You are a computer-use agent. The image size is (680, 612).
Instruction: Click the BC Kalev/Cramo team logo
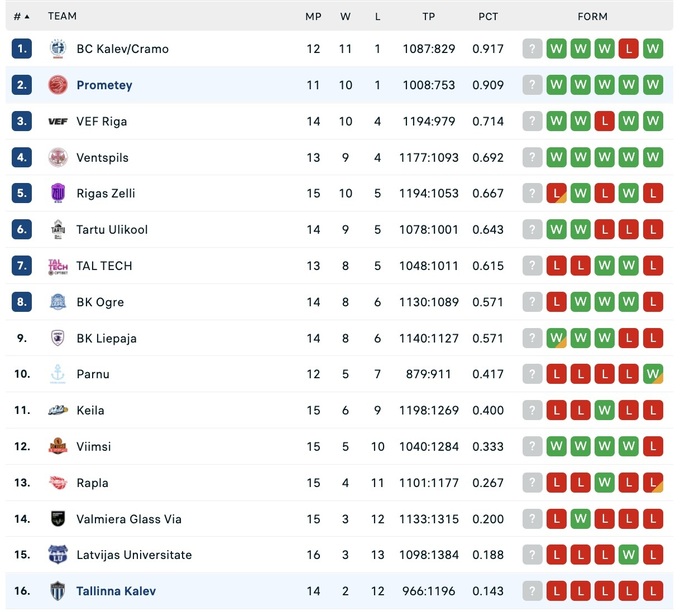tap(57, 49)
